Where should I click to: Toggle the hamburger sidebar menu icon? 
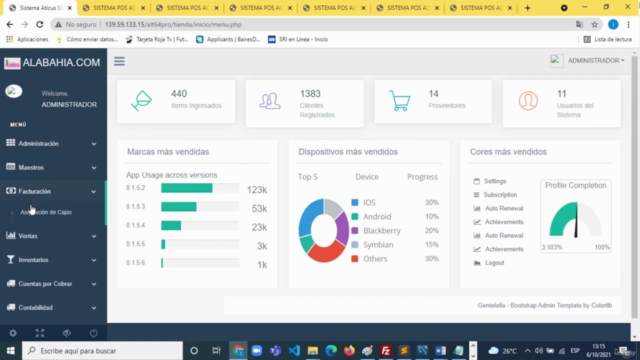point(119,61)
